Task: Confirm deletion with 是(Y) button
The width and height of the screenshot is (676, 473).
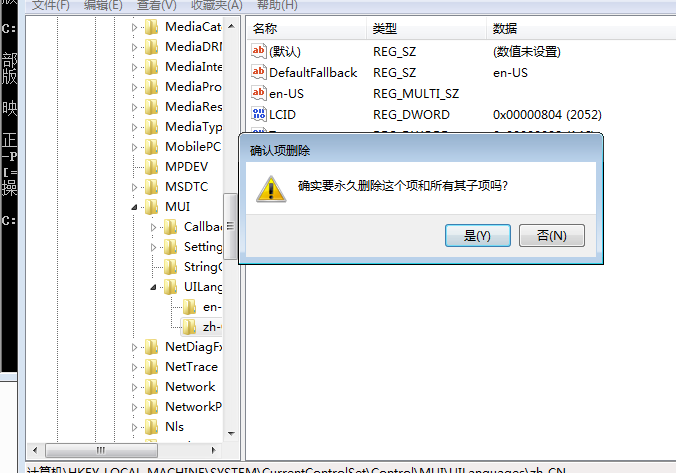Action: click(x=478, y=235)
